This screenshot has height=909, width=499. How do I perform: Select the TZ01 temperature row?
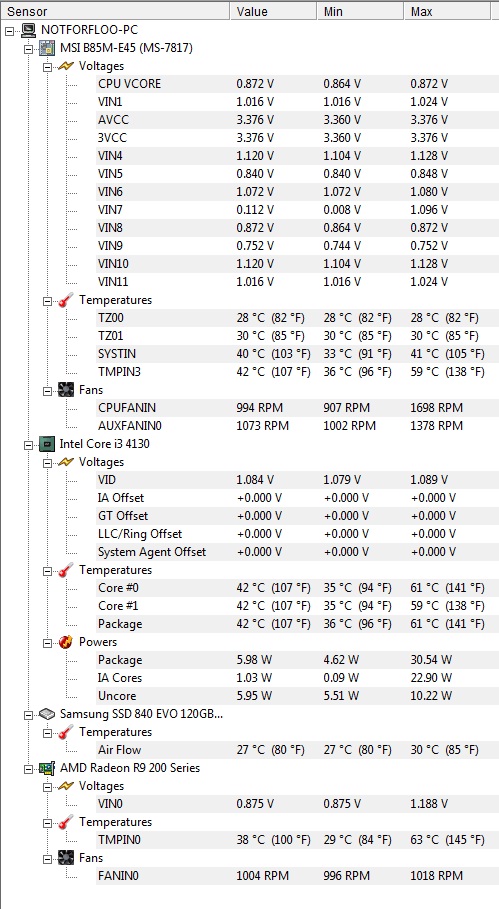(297, 336)
